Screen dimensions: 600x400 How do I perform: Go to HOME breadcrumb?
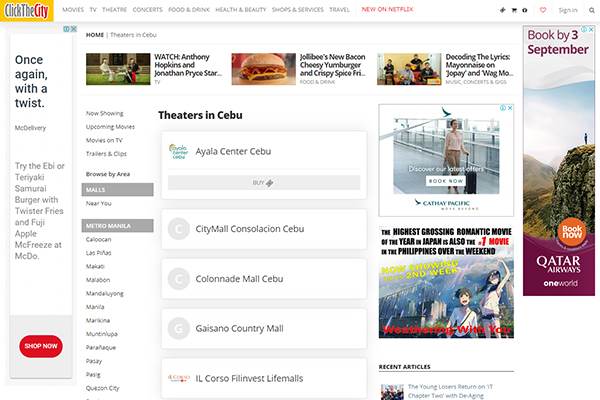pyautogui.click(x=95, y=35)
